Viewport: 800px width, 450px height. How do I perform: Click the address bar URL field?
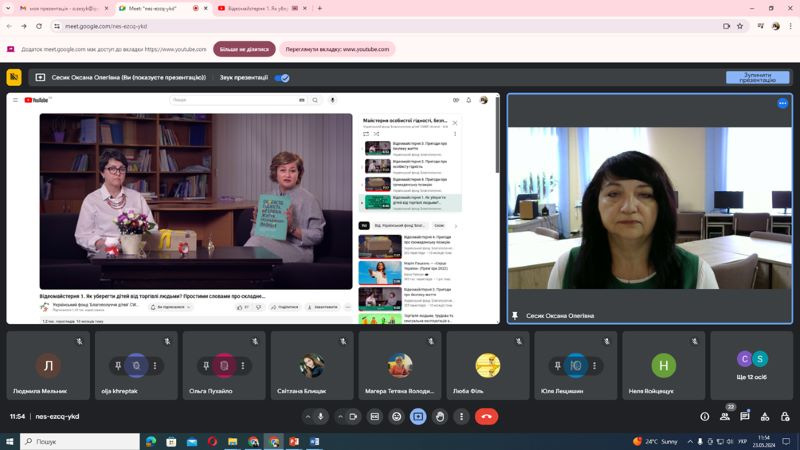388,26
